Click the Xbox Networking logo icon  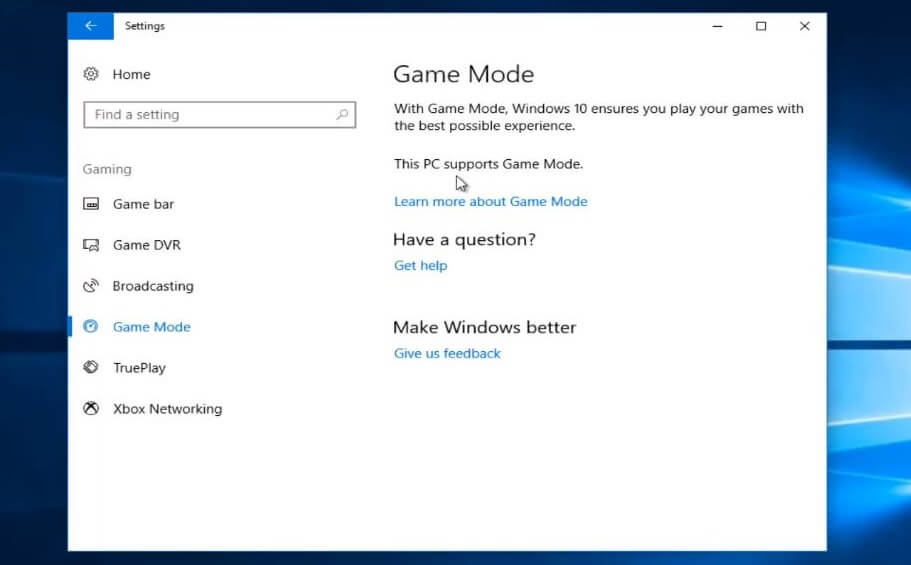click(91, 409)
